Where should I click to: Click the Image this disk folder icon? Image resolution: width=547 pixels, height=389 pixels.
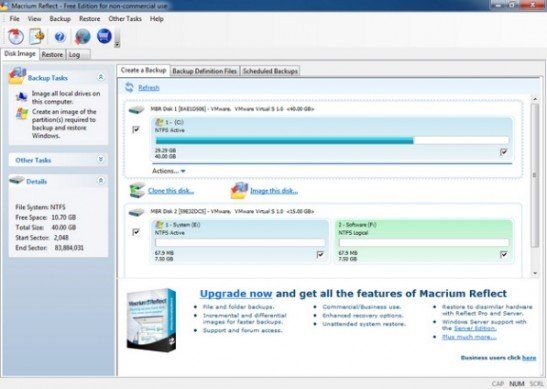[239, 190]
